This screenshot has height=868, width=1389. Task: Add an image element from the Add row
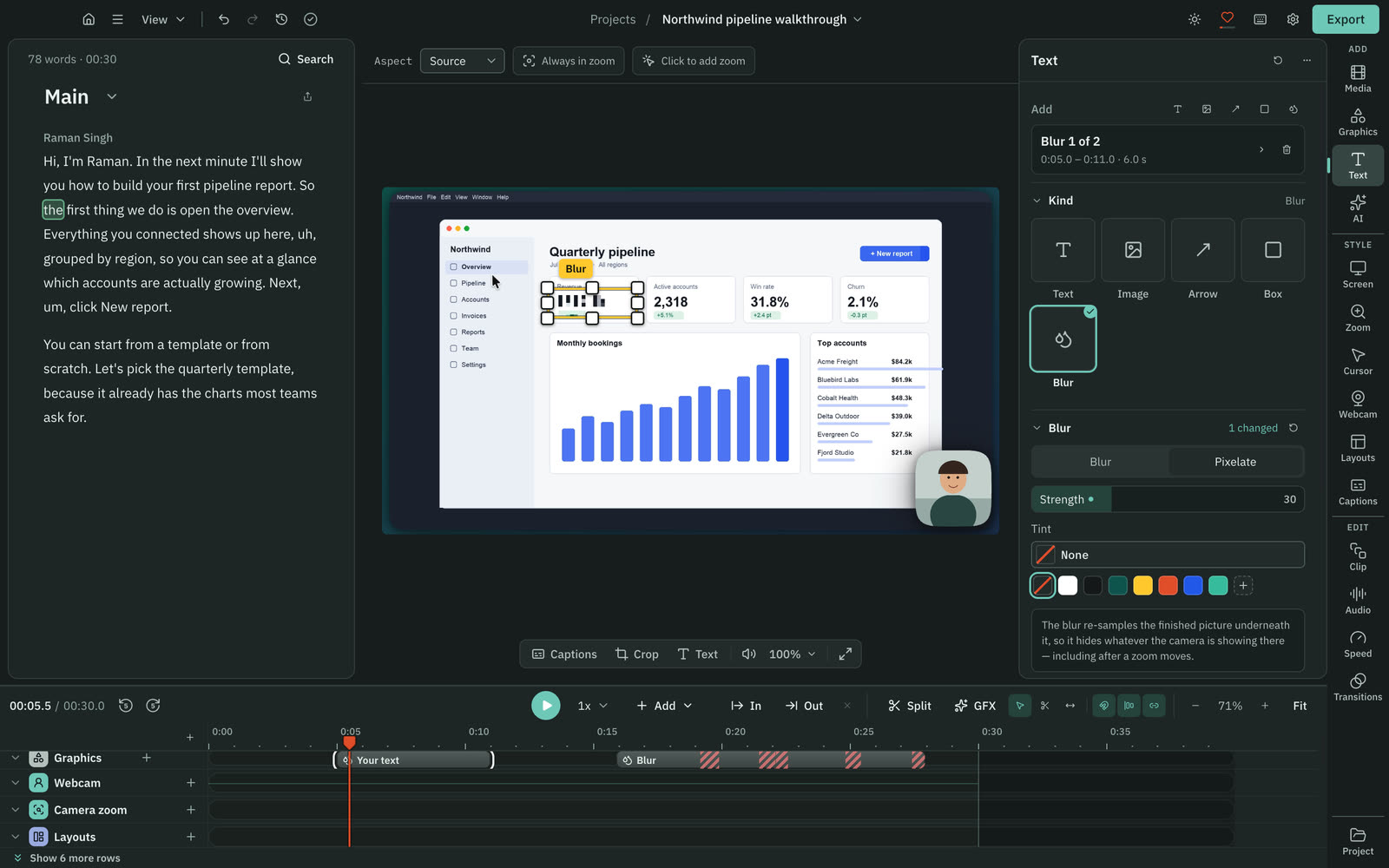pos(1207,109)
